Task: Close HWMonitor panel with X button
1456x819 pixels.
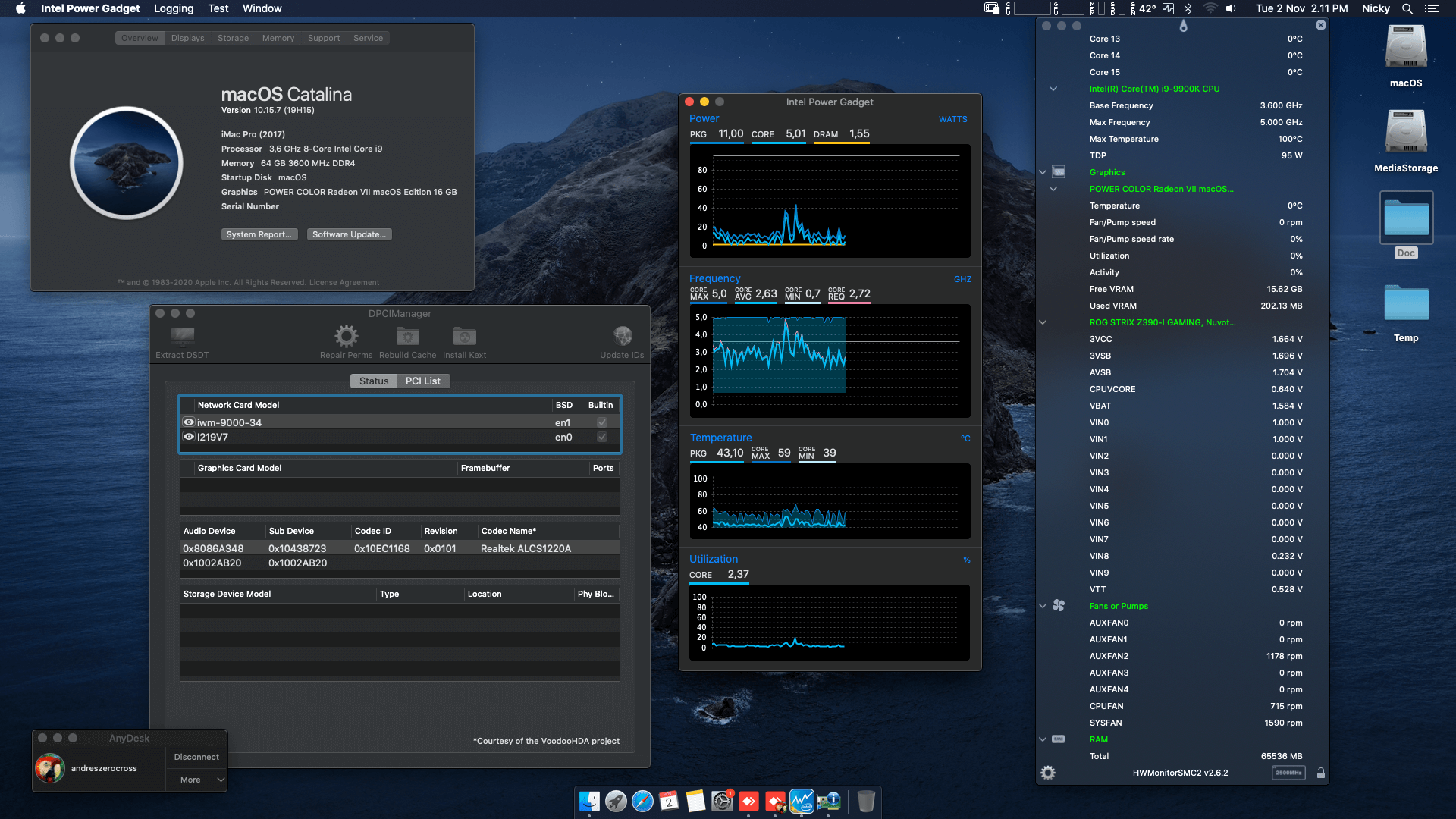Action: click(x=1320, y=25)
